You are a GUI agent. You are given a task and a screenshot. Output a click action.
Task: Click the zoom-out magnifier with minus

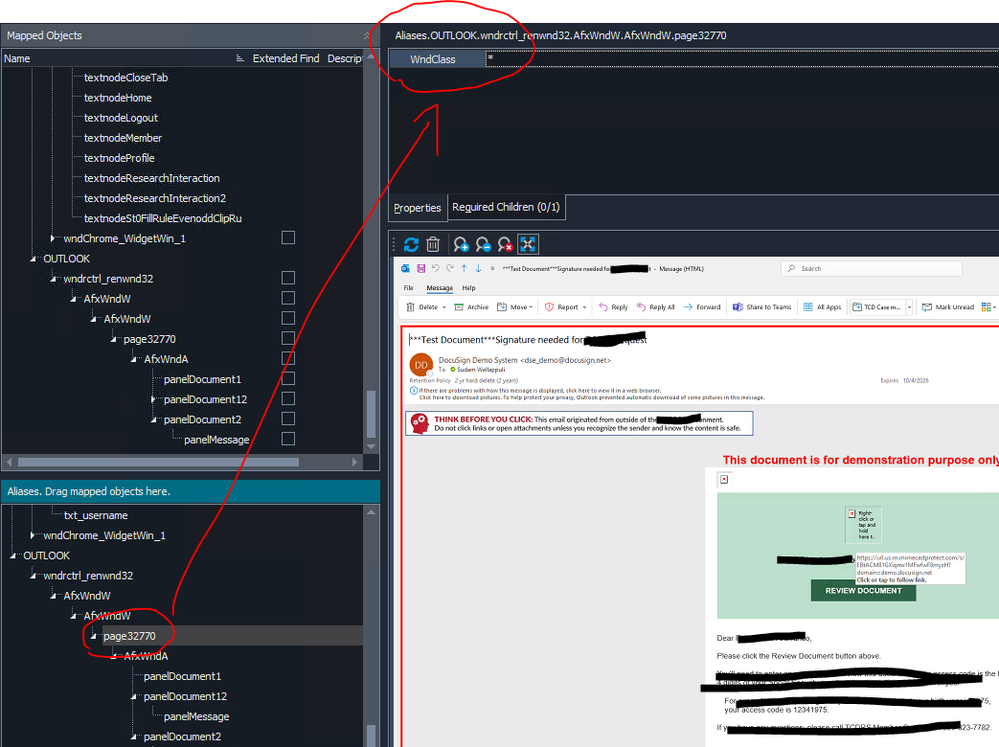tap(483, 244)
